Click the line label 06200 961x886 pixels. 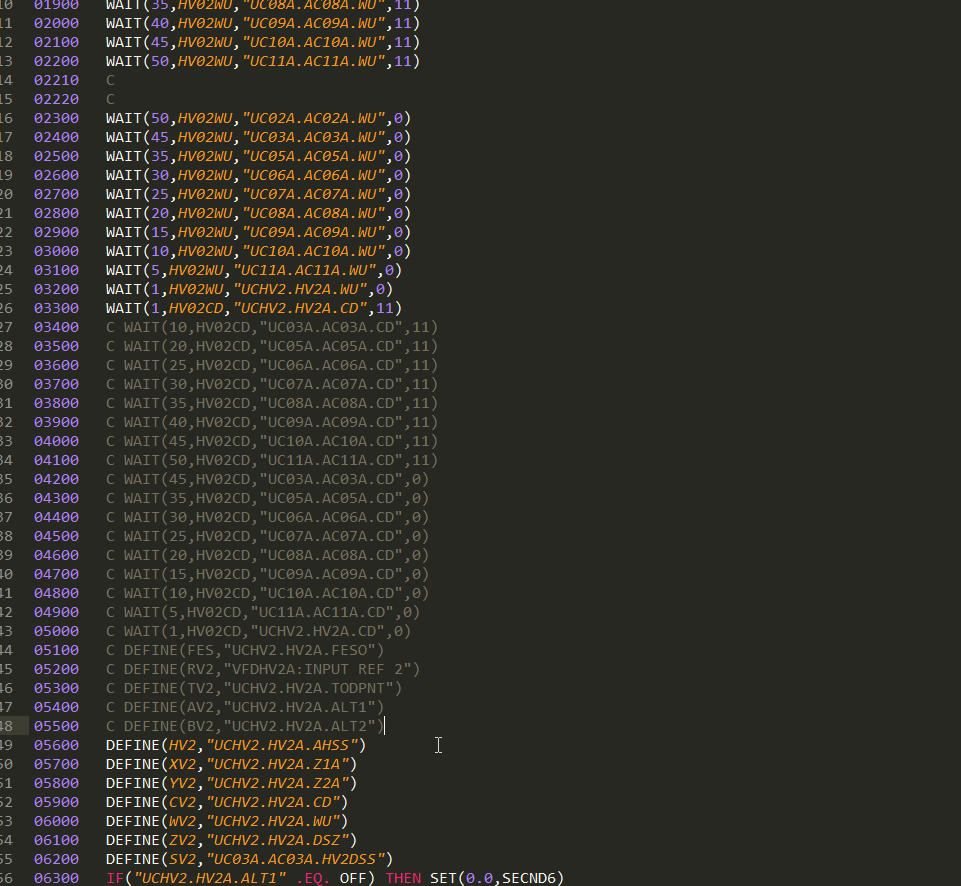[56, 859]
